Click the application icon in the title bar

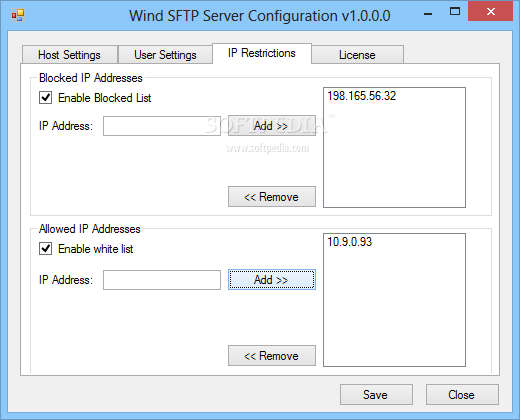click(x=18, y=15)
